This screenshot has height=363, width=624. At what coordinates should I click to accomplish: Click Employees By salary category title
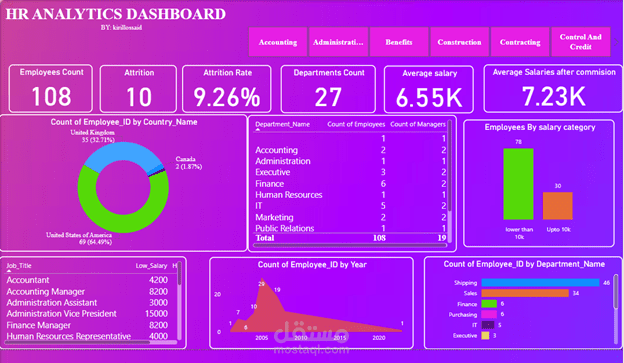coord(540,127)
